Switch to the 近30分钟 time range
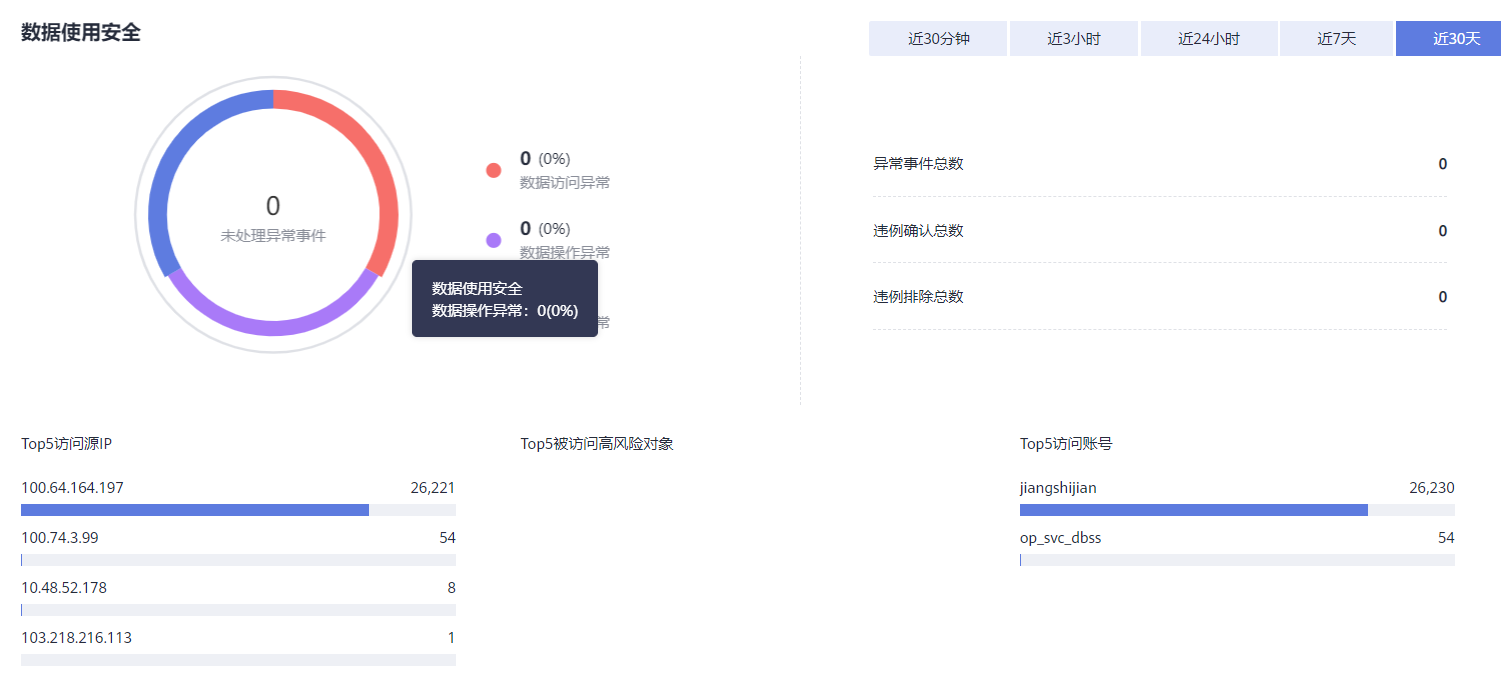This screenshot has height=696, width=1501. pos(937,38)
